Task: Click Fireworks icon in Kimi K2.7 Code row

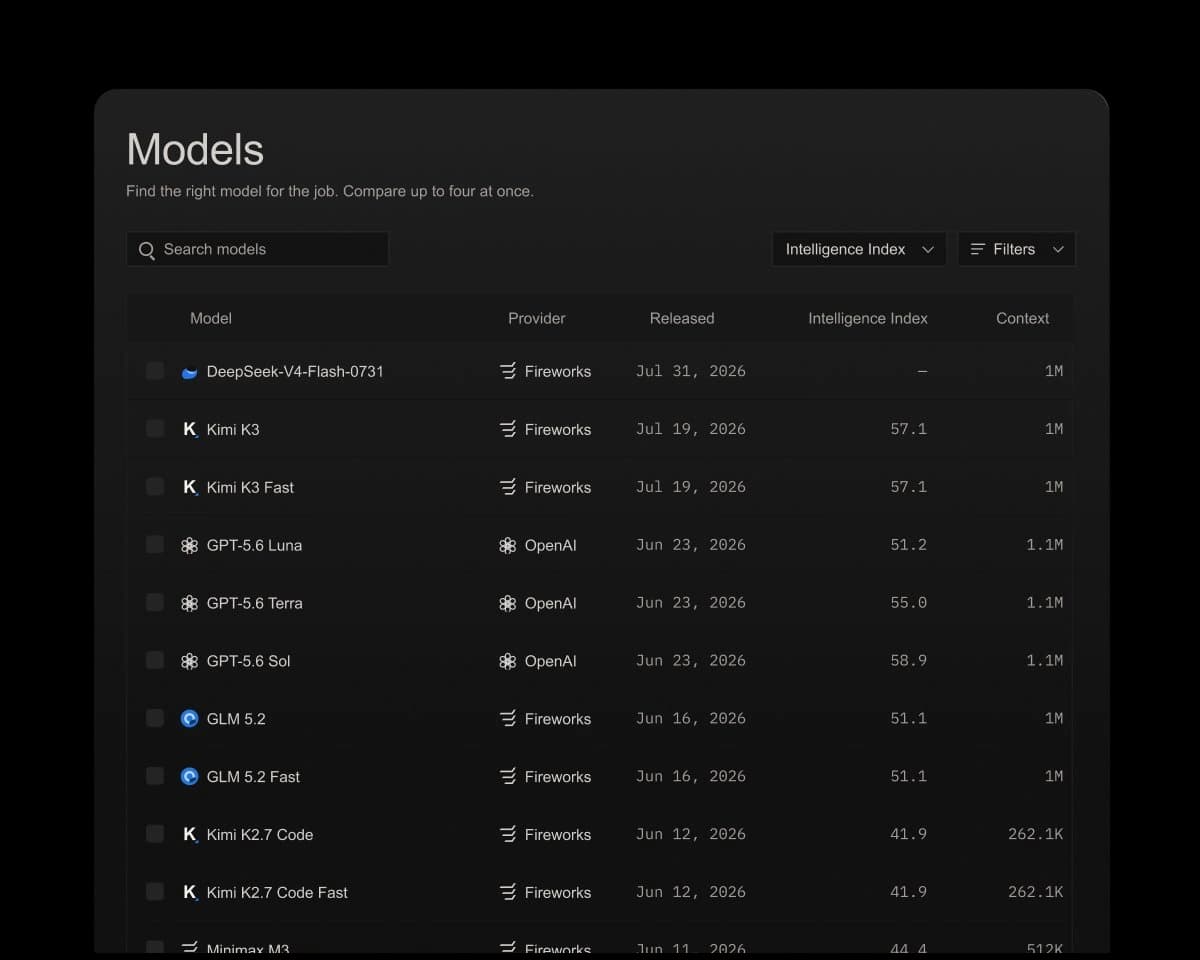Action: (508, 834)
